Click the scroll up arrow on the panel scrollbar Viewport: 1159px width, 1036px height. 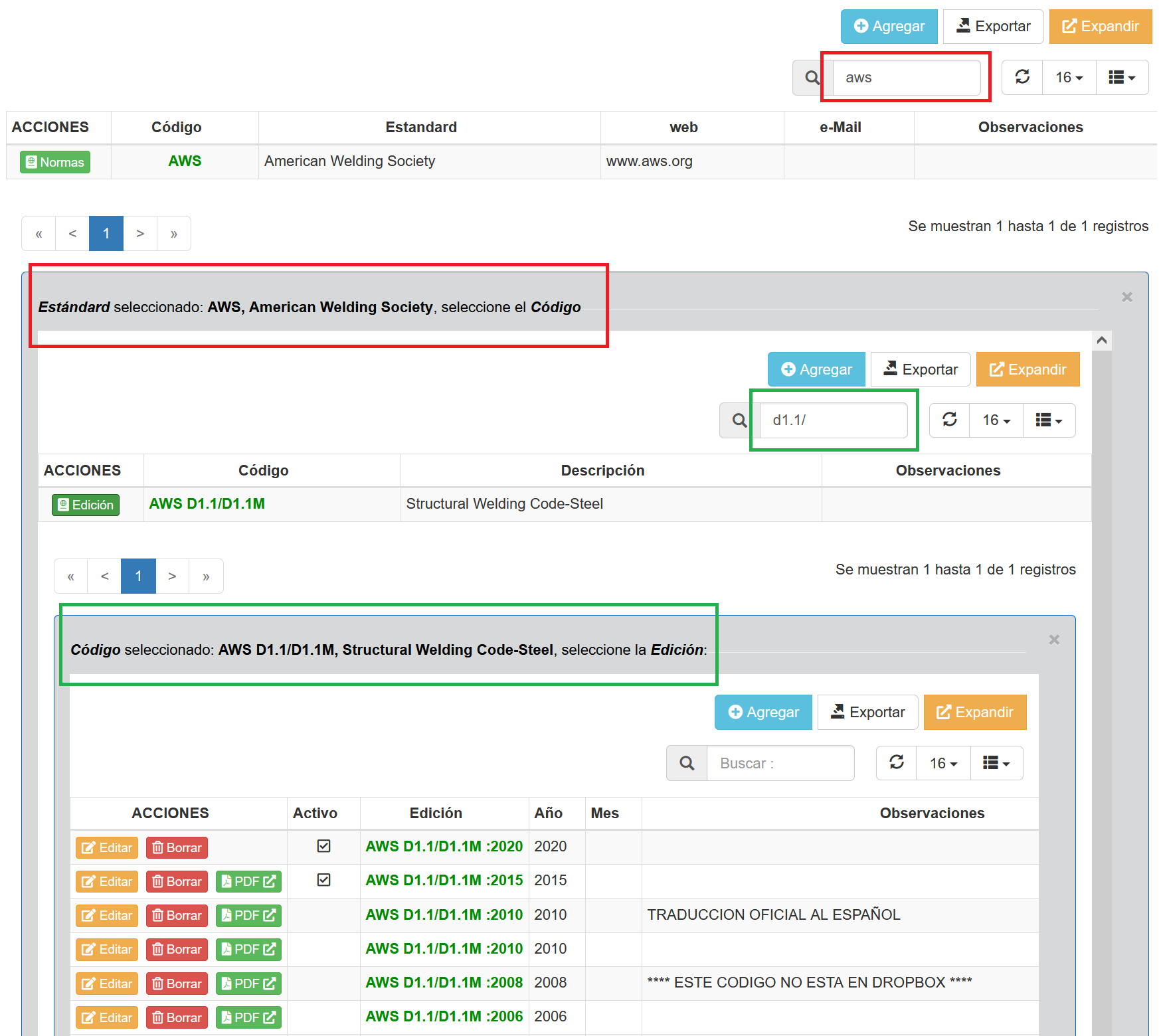click(1101, 341)
